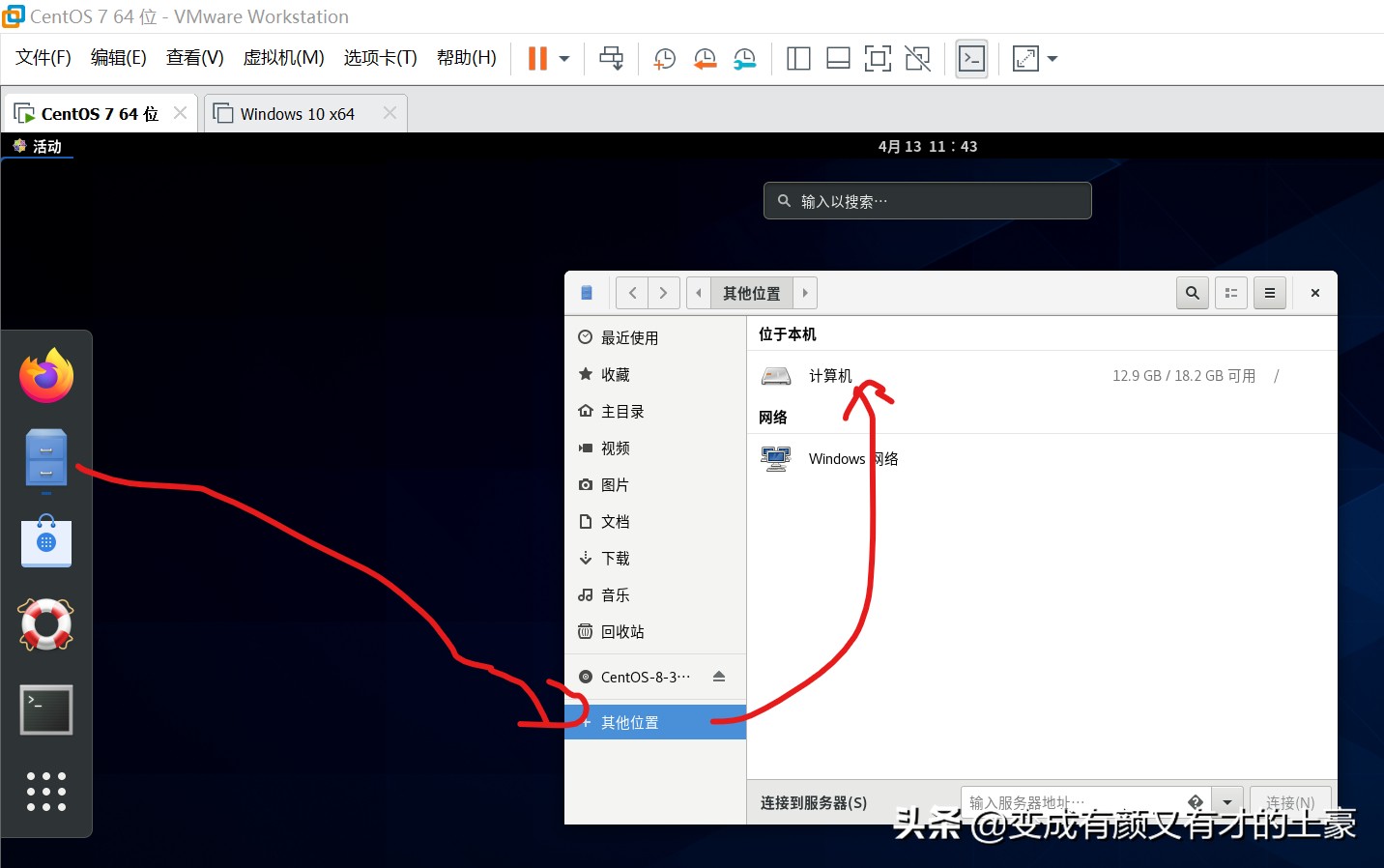Eject the CentOS-8-3 disc
The width and height of the screenshot is (1384, 868).
click(719, 677)
